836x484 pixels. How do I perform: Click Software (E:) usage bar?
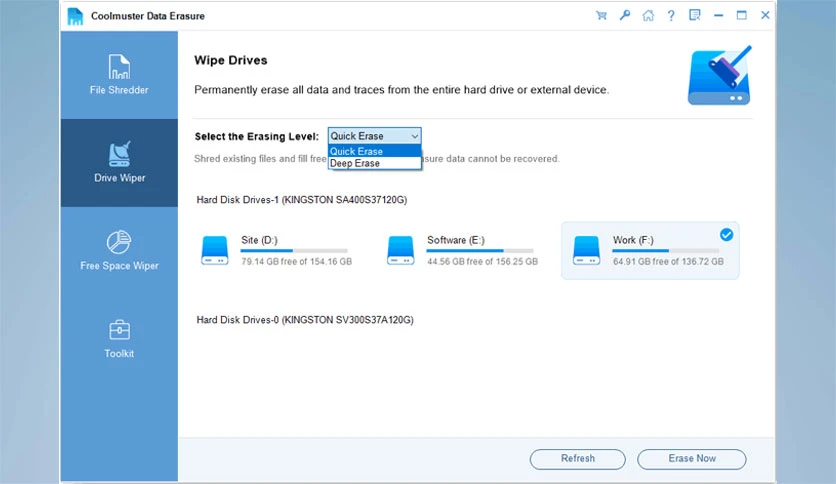click(x=480, y=251)
